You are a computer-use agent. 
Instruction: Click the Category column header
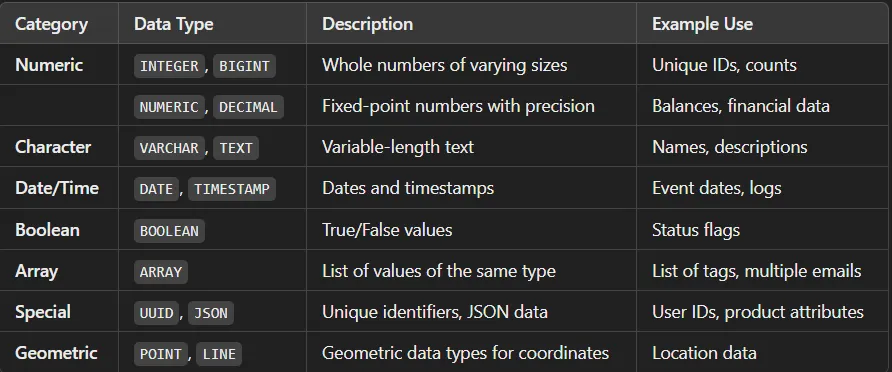point(52,24)
